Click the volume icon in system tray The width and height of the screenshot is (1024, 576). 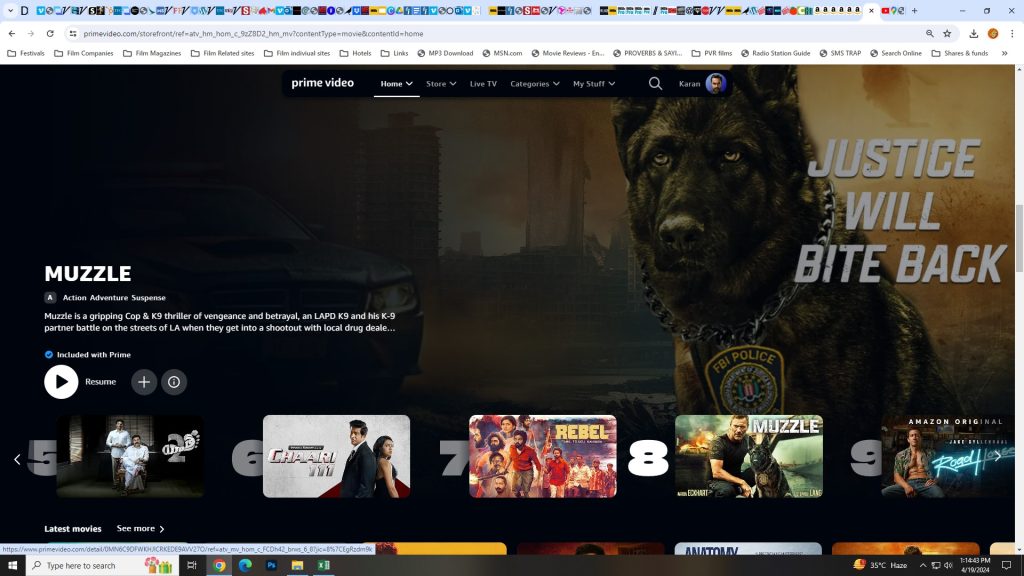pyautogui.click(x=948, y=565)
